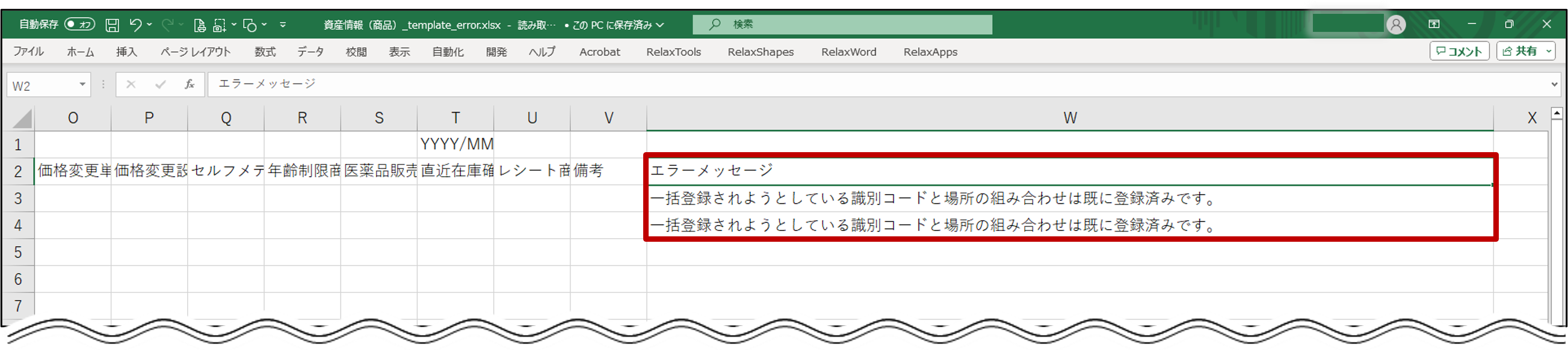Open the Customize Quick Access Toolbar dropdown
Viewport: 1568px width, 350px height.
(x=282, y=25)
